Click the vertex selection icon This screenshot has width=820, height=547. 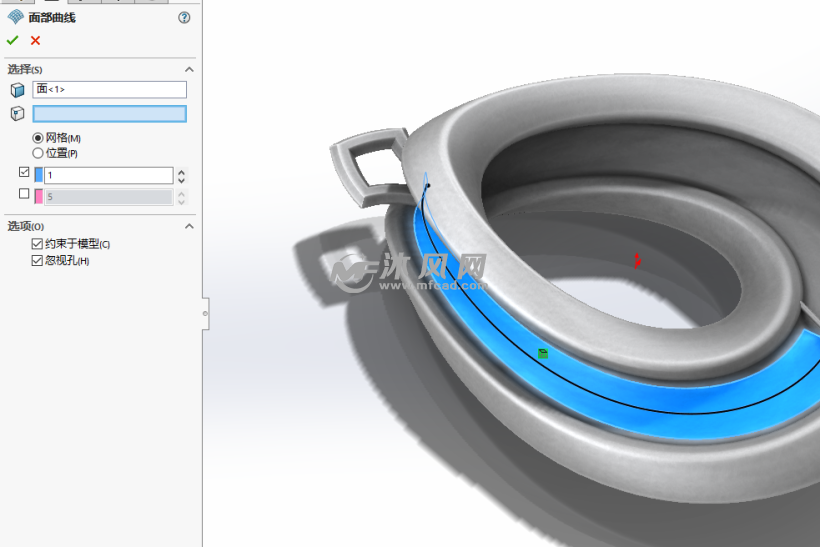point(17,113)
